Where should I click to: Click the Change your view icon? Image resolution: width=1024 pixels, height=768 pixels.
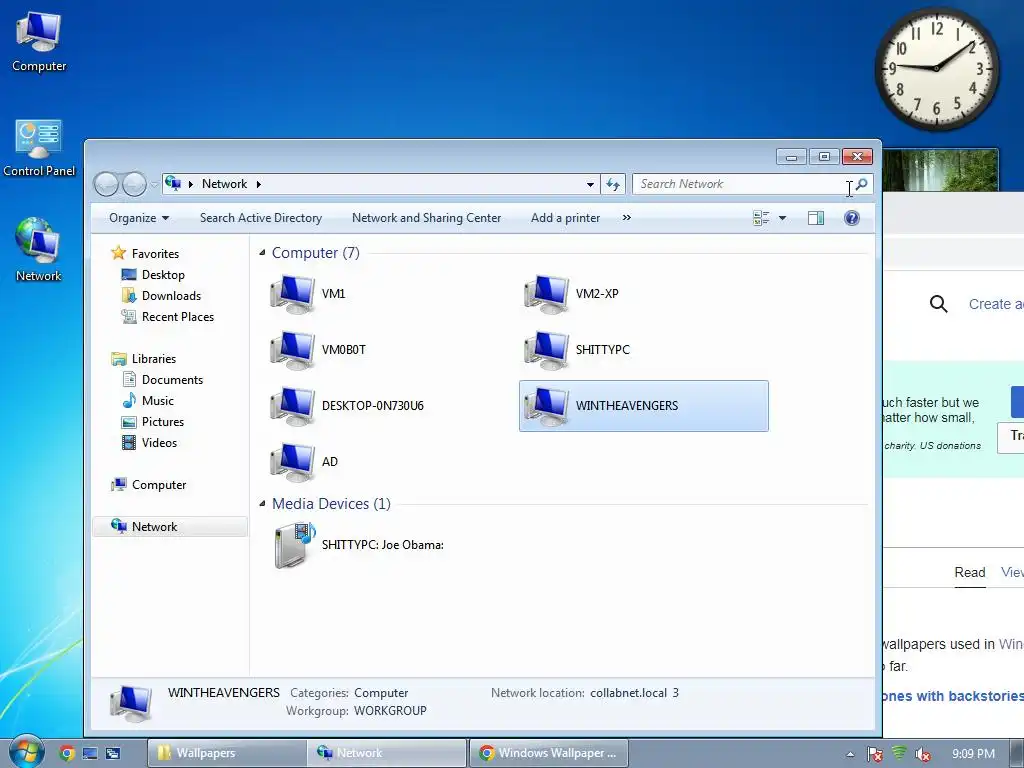(x=761, y=218)
